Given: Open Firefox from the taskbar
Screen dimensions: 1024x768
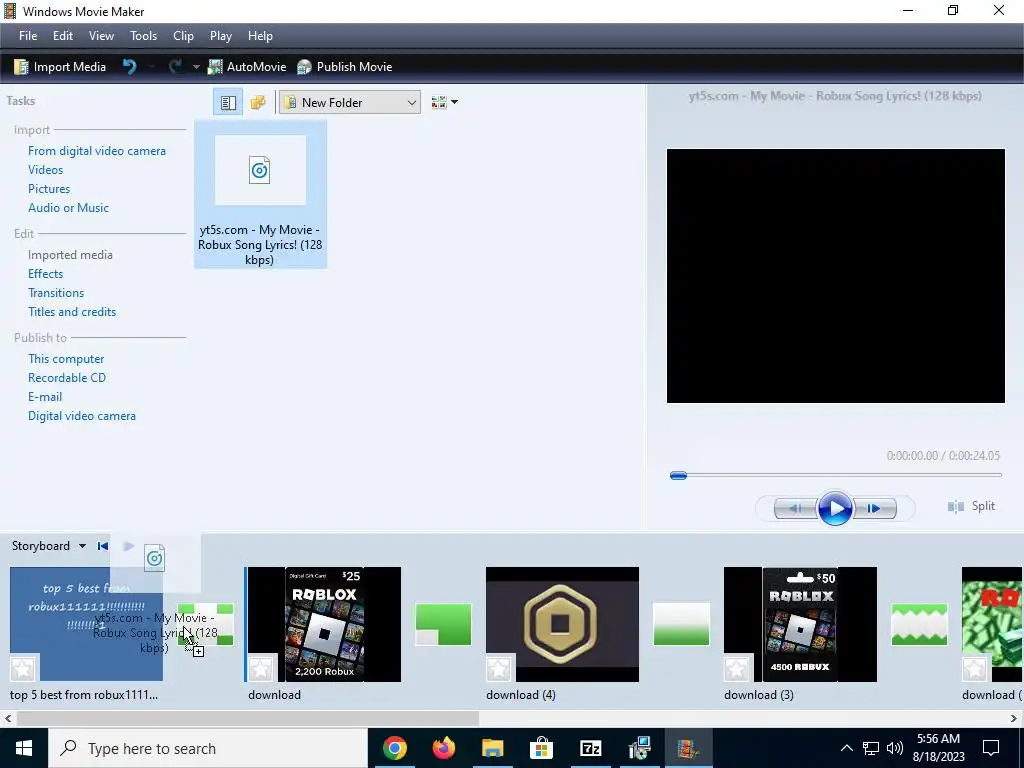Looking at the screenshot, I should [443, 748].
